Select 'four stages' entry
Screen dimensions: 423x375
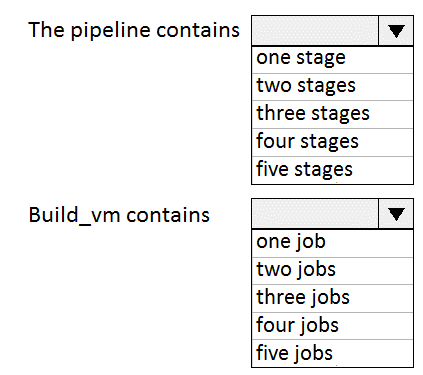tap(332, 142)
